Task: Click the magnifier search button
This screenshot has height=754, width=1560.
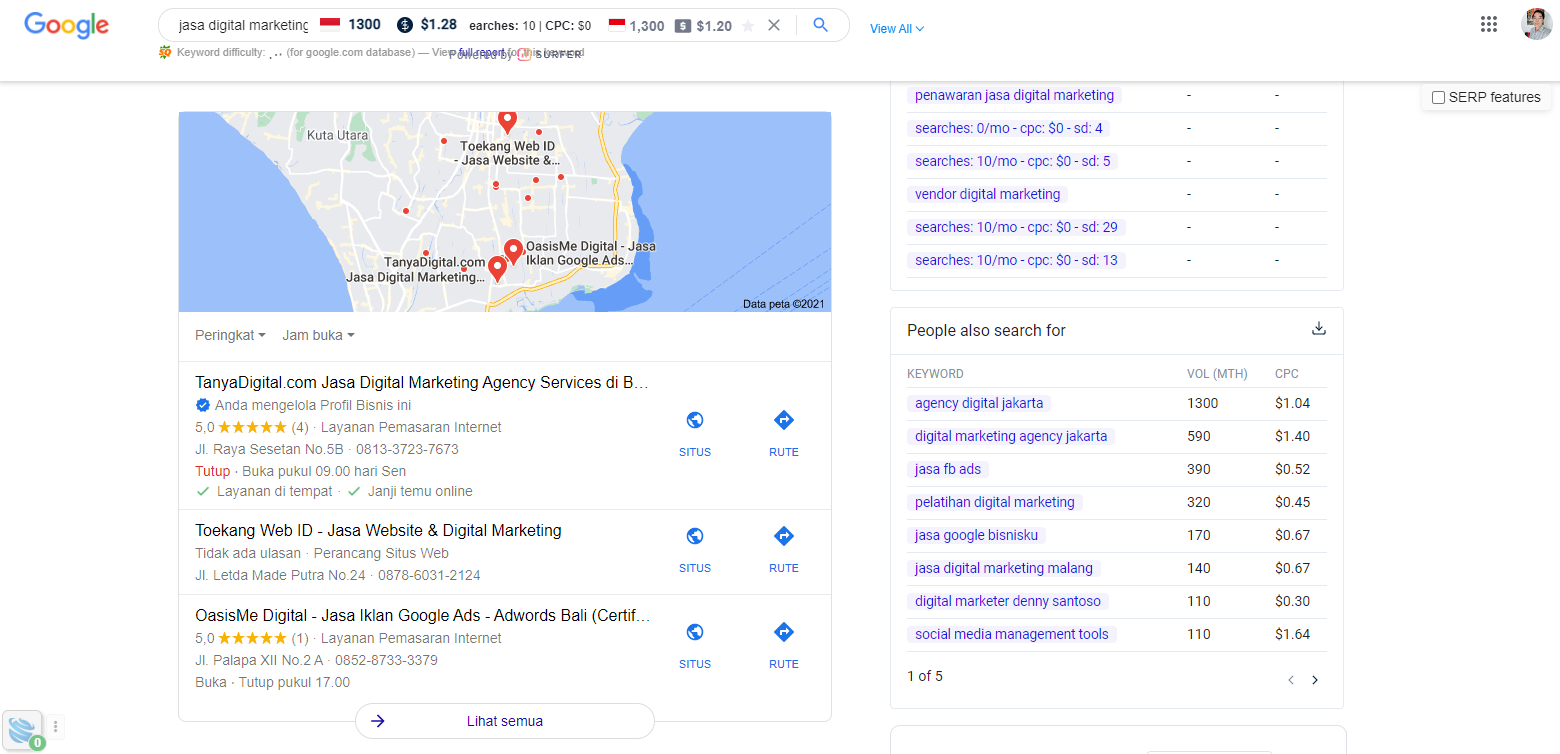Action: 821,25
